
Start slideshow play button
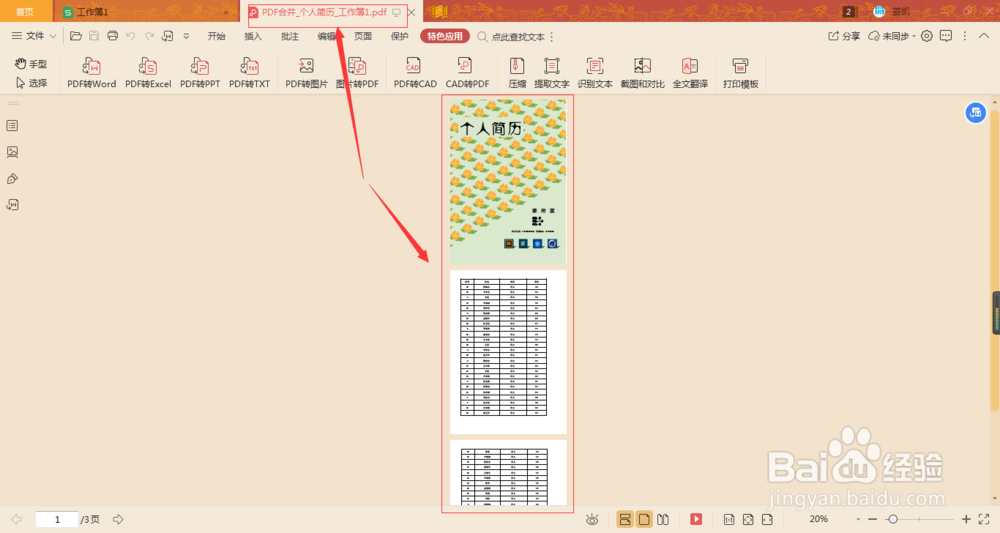(696, 520)
